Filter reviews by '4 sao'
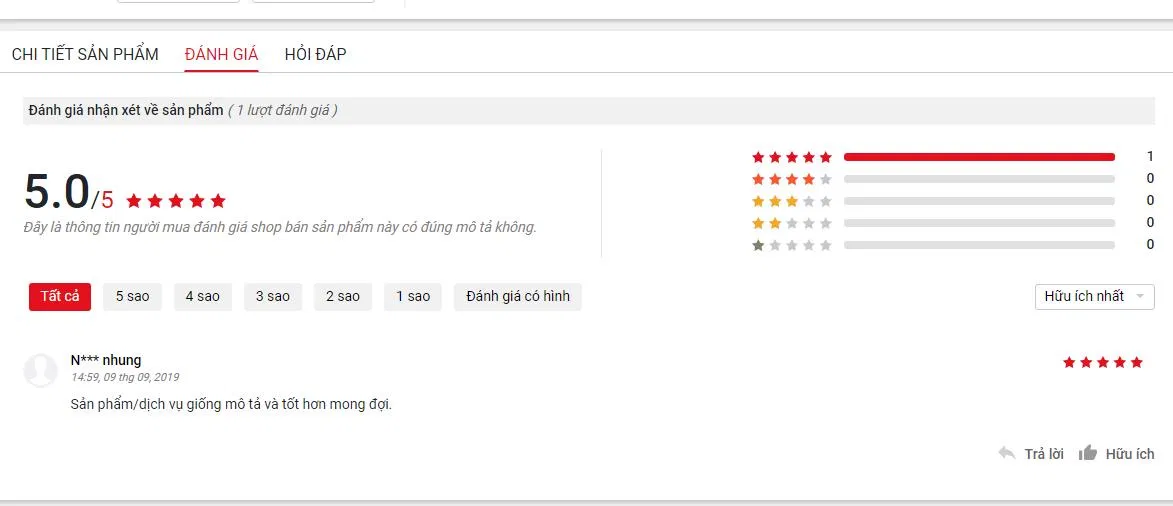Screen dimensions: 1173x506 pos(202,296)
